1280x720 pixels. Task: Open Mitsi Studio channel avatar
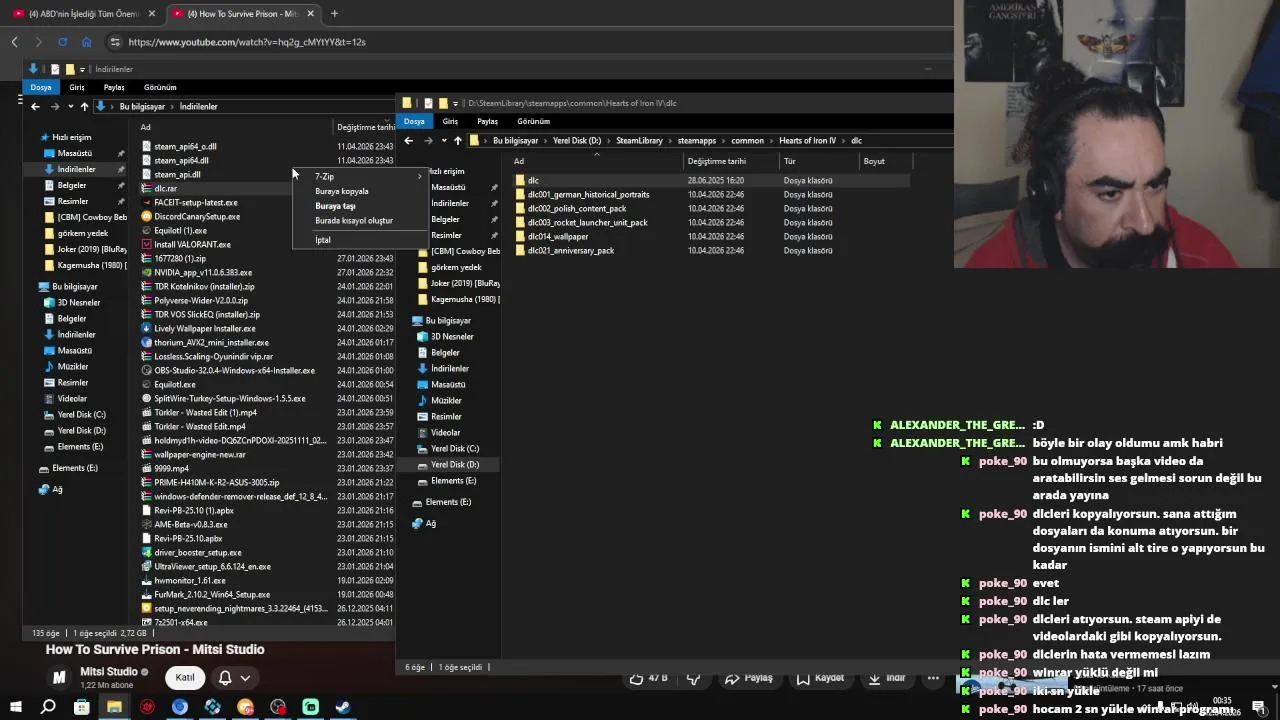pyautogui.click(x=59, y=677)
